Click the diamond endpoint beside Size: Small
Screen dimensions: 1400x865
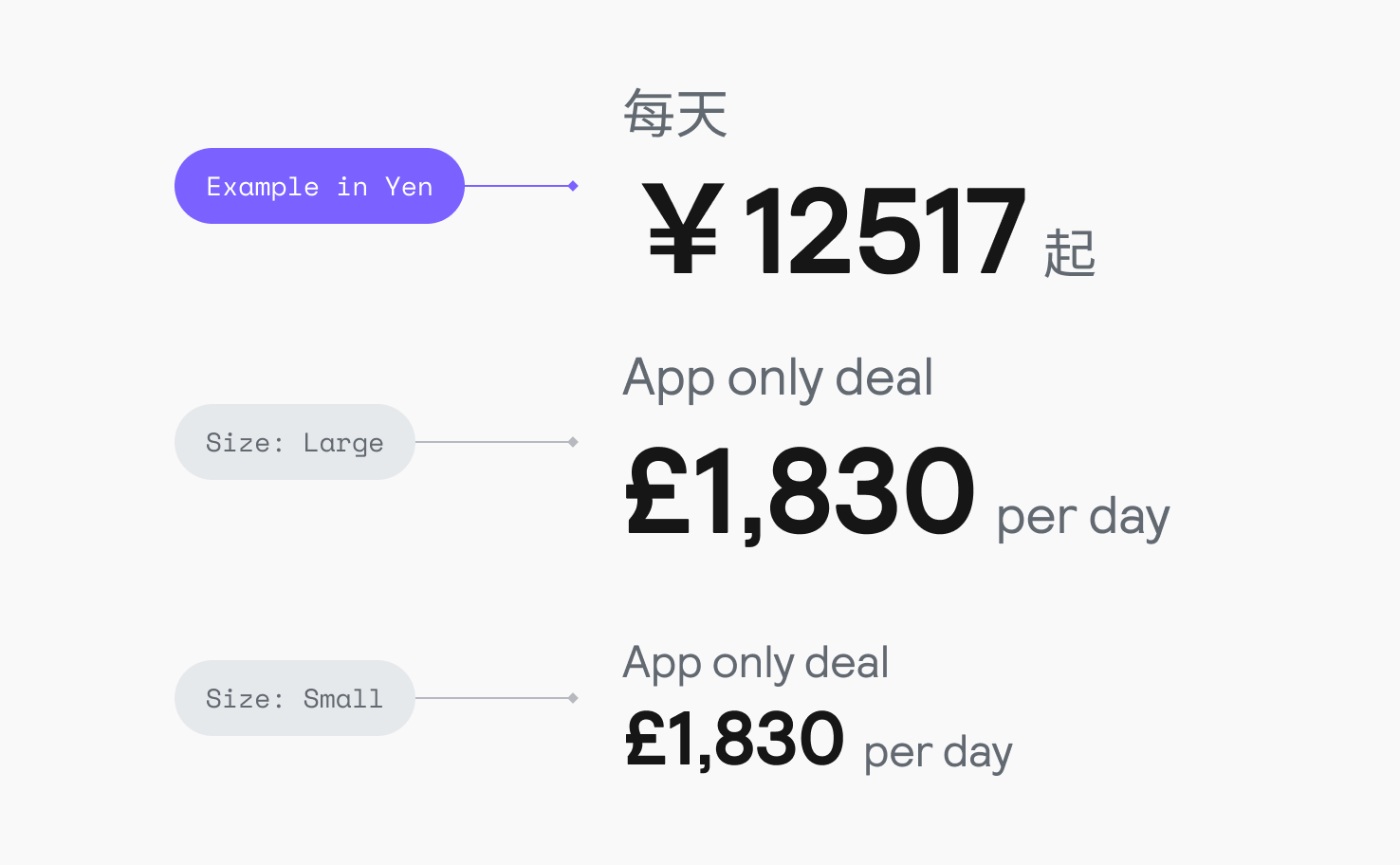tap(573, 698)
